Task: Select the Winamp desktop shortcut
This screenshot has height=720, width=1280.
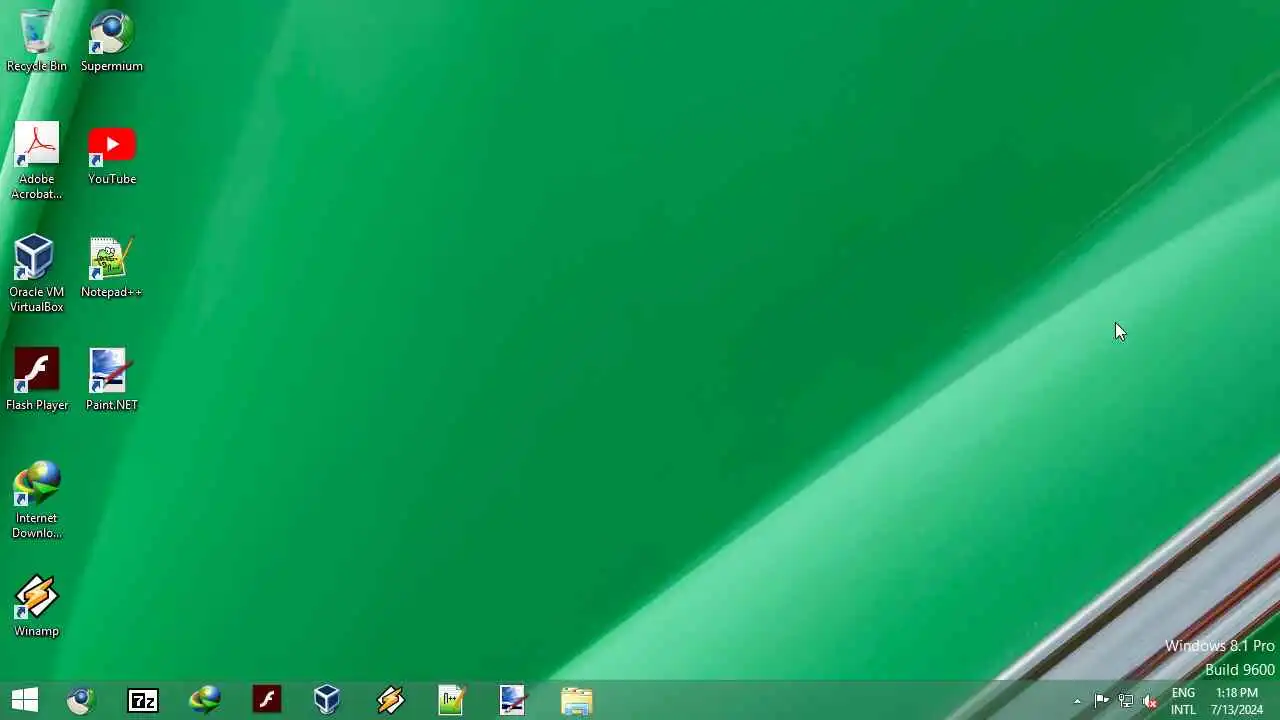Action: [x=37, y=606]
